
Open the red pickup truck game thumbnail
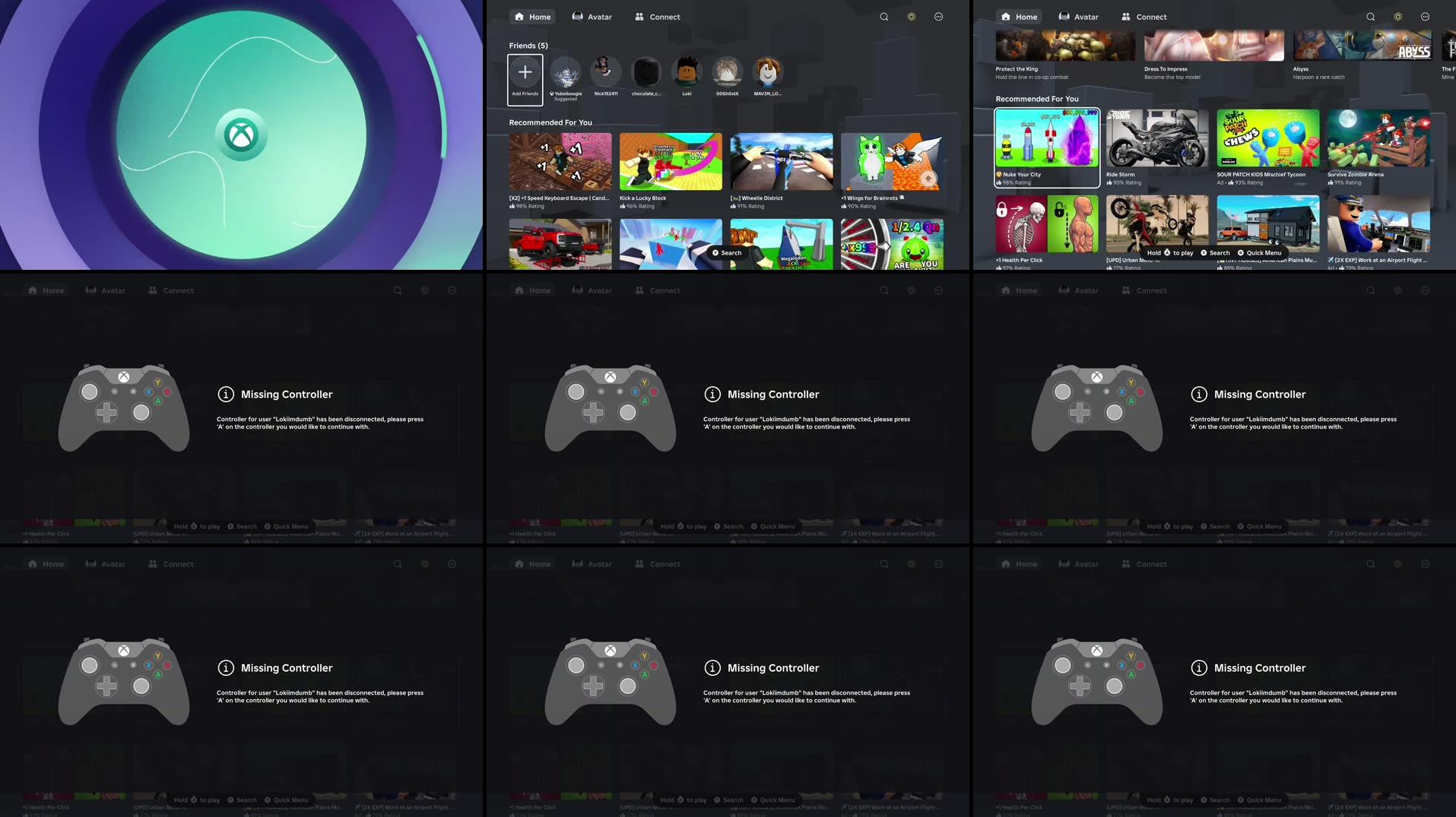(x=560, y=244)
